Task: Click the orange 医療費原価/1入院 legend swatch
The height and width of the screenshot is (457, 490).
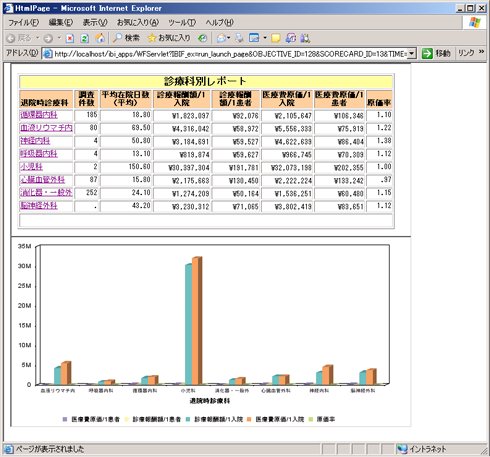Action: click(249, 419)
